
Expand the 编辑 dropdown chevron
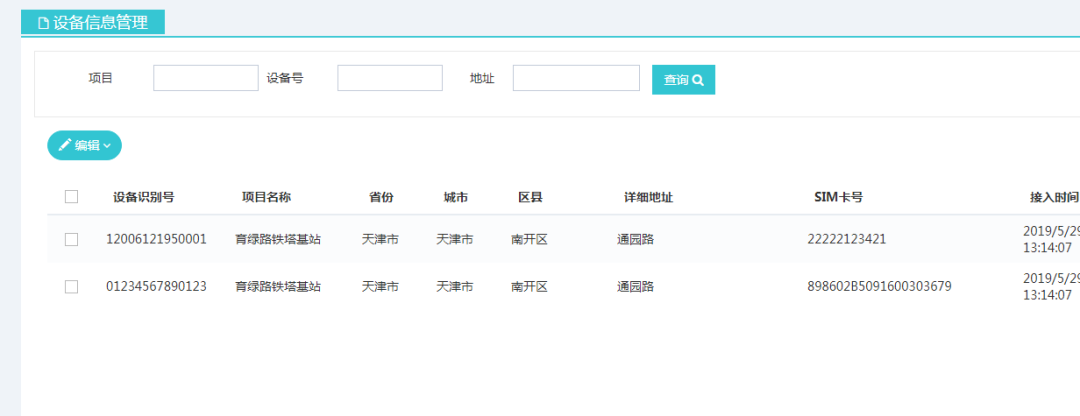click(x=107, y=146)
